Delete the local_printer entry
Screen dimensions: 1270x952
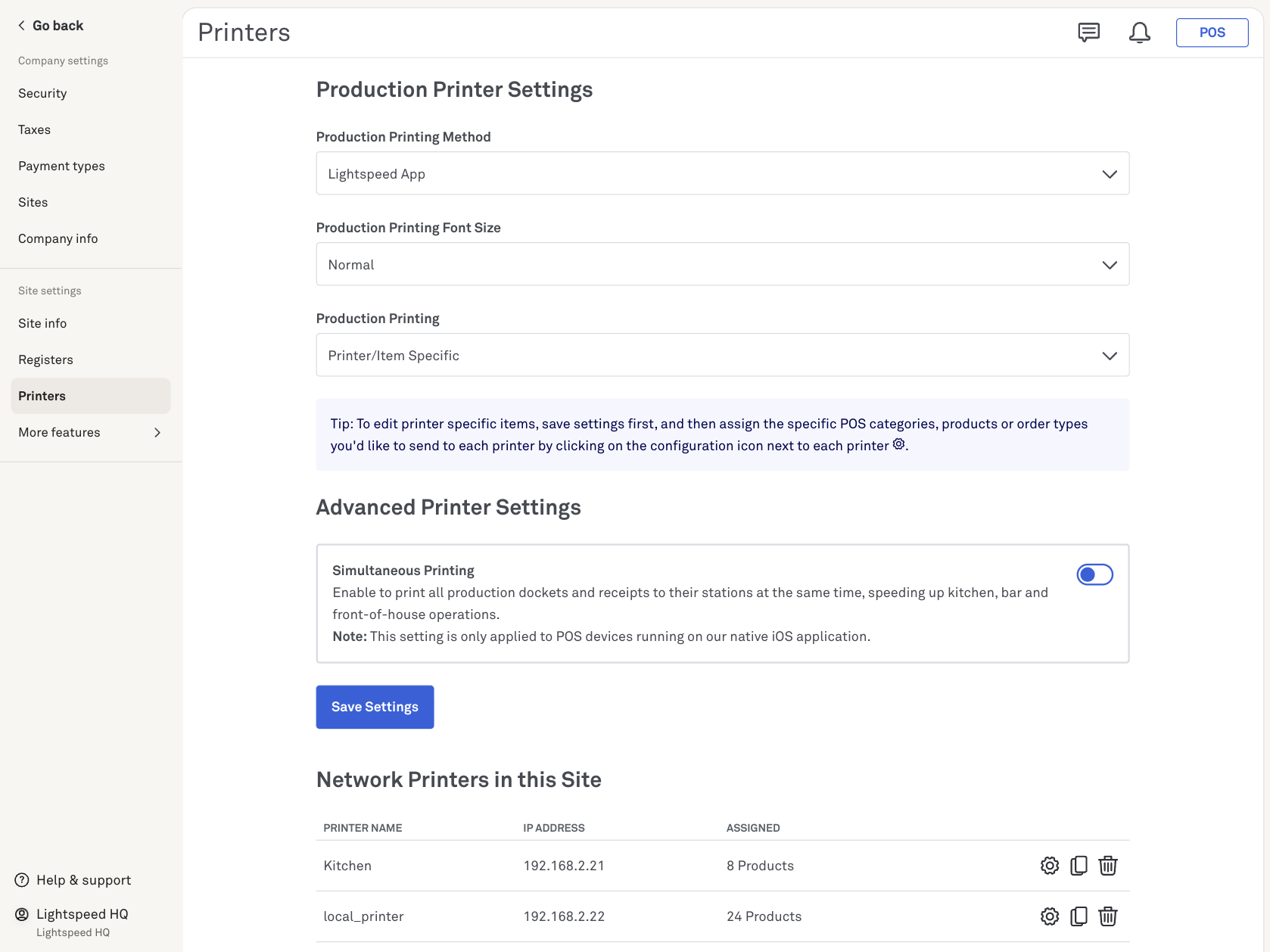[1108, 916]
